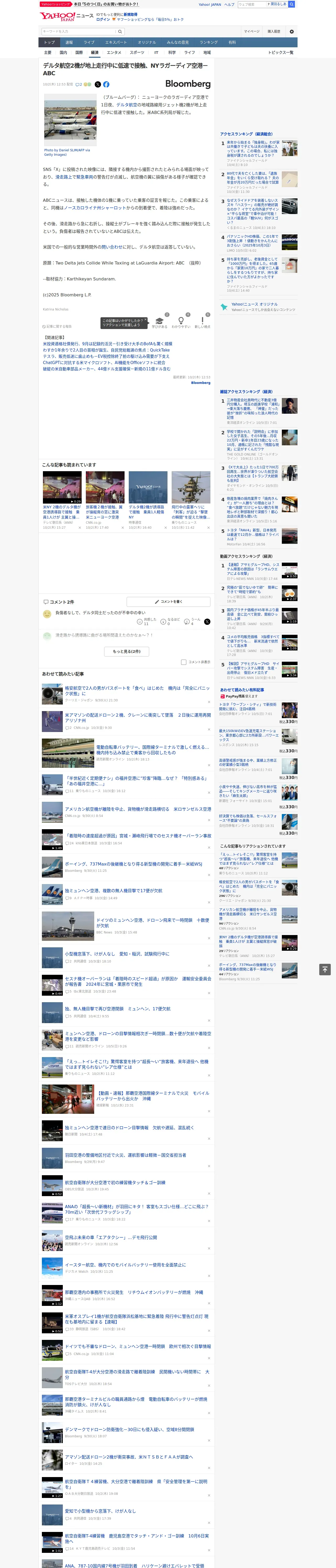Open article '小型機落下、けが人なし 愛知・稲沢'
The width and height of the screenshot is (336, 1568).
117,954
